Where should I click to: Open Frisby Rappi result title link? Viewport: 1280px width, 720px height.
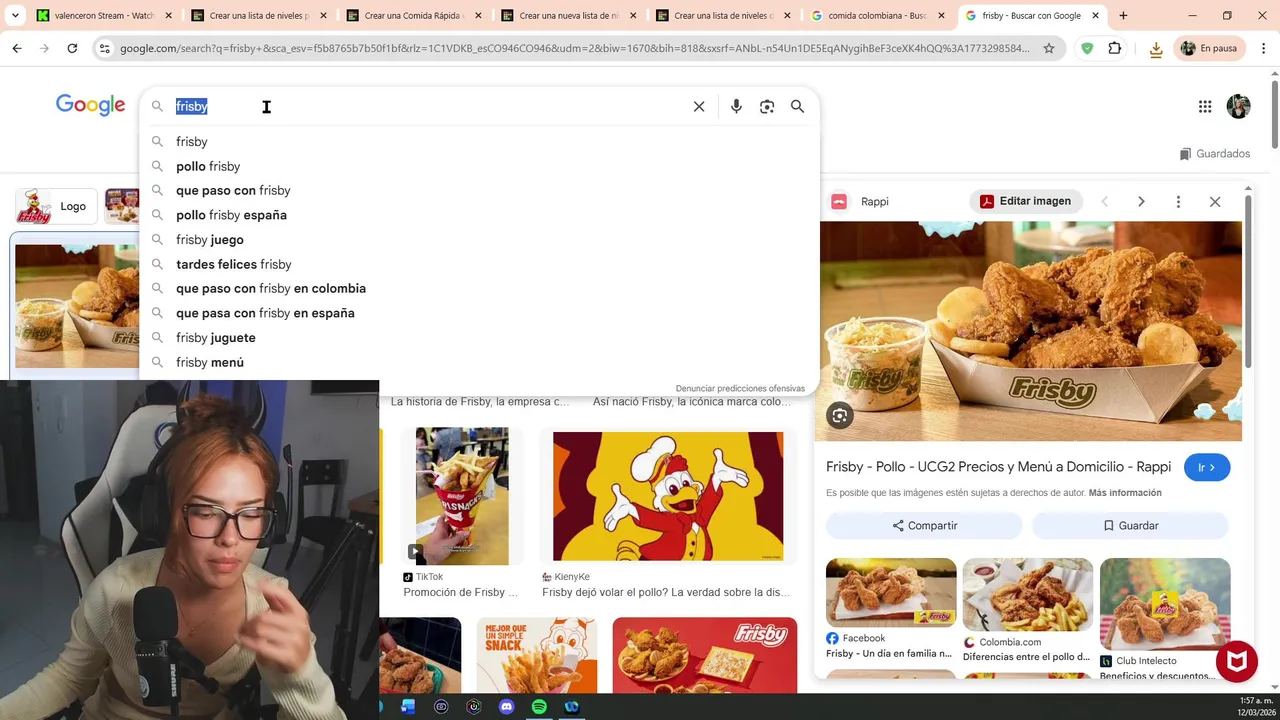pyautogui.click(x=998, y=467)
